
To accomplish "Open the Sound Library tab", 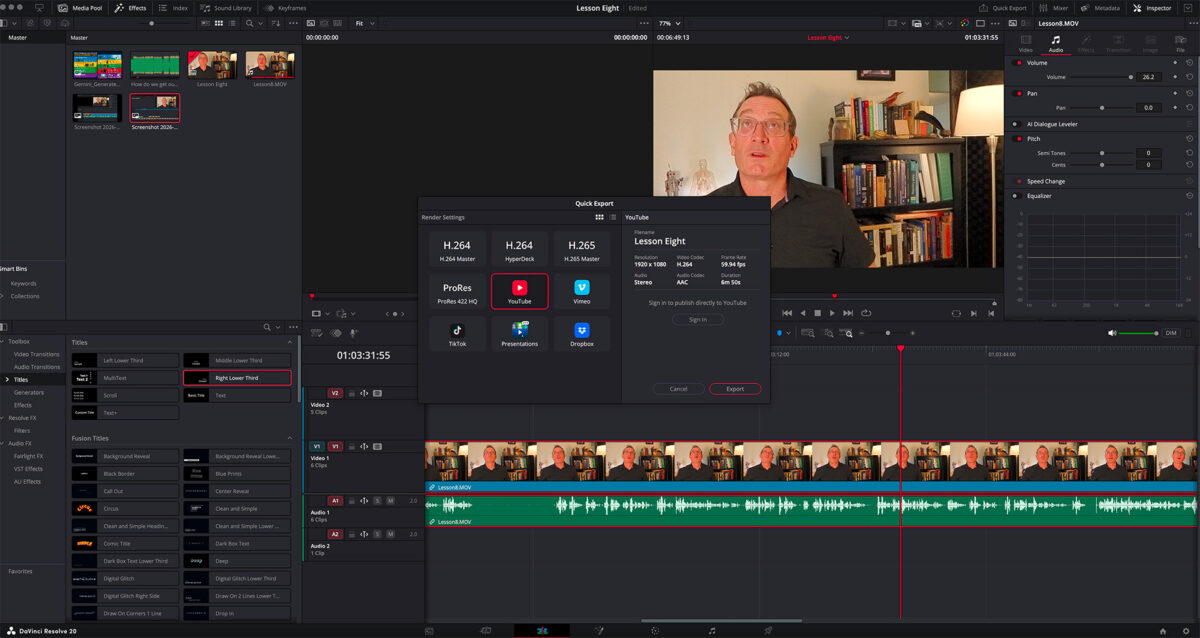I will [x=226, y=7].
